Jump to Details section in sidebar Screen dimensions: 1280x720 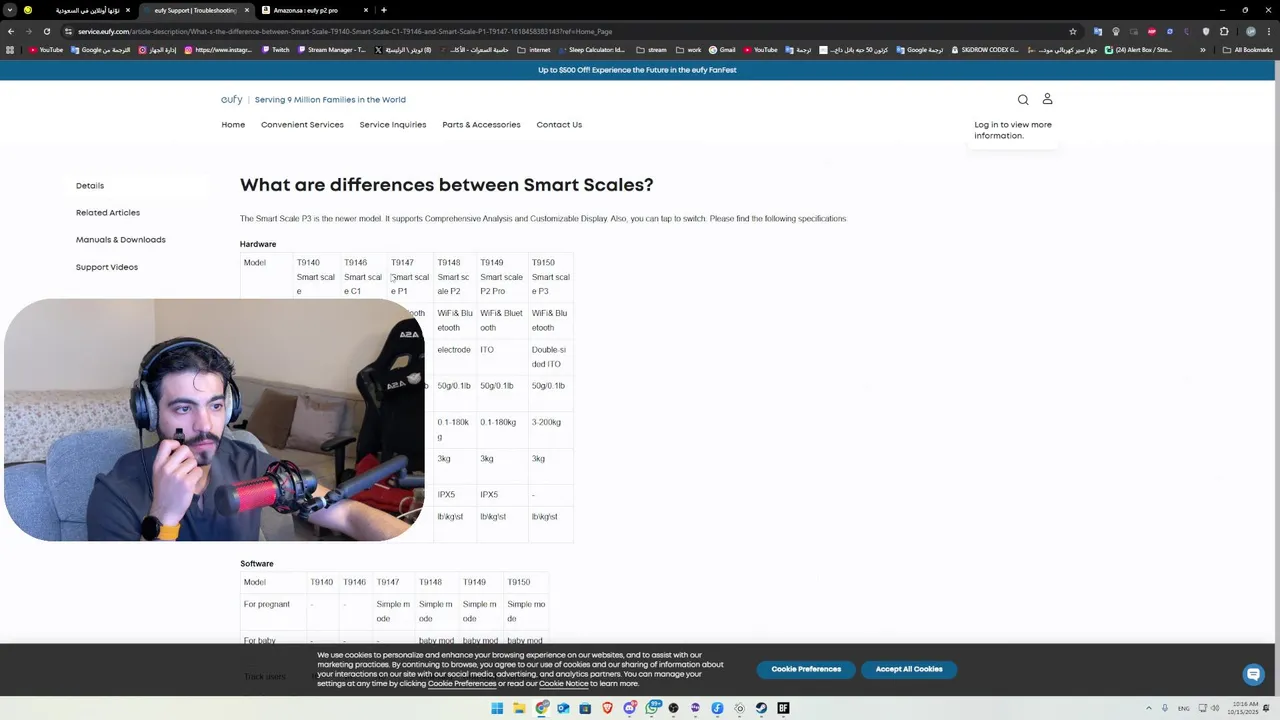tap(90, 186)
